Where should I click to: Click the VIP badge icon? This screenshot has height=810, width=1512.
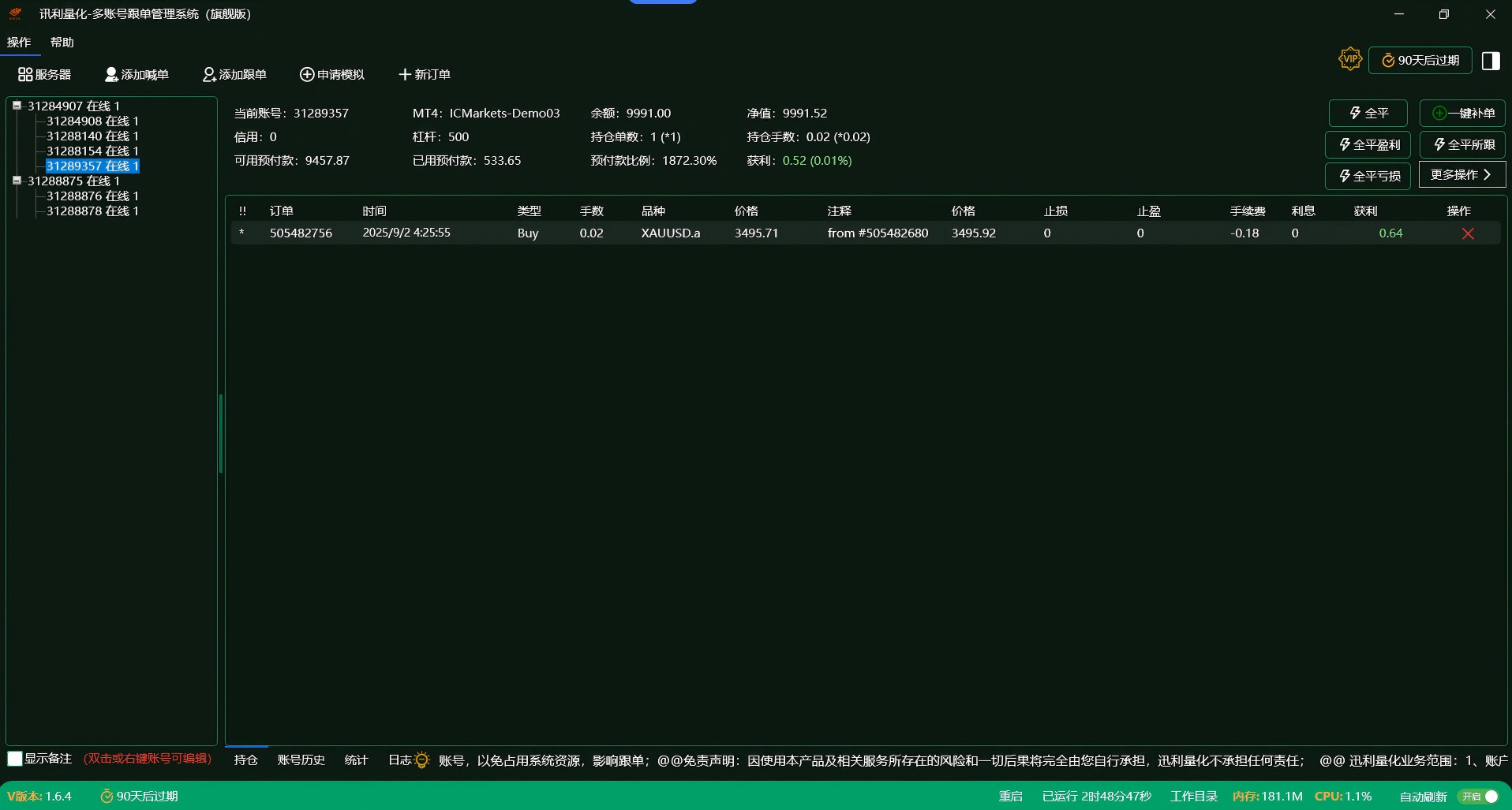point(1350,59)
